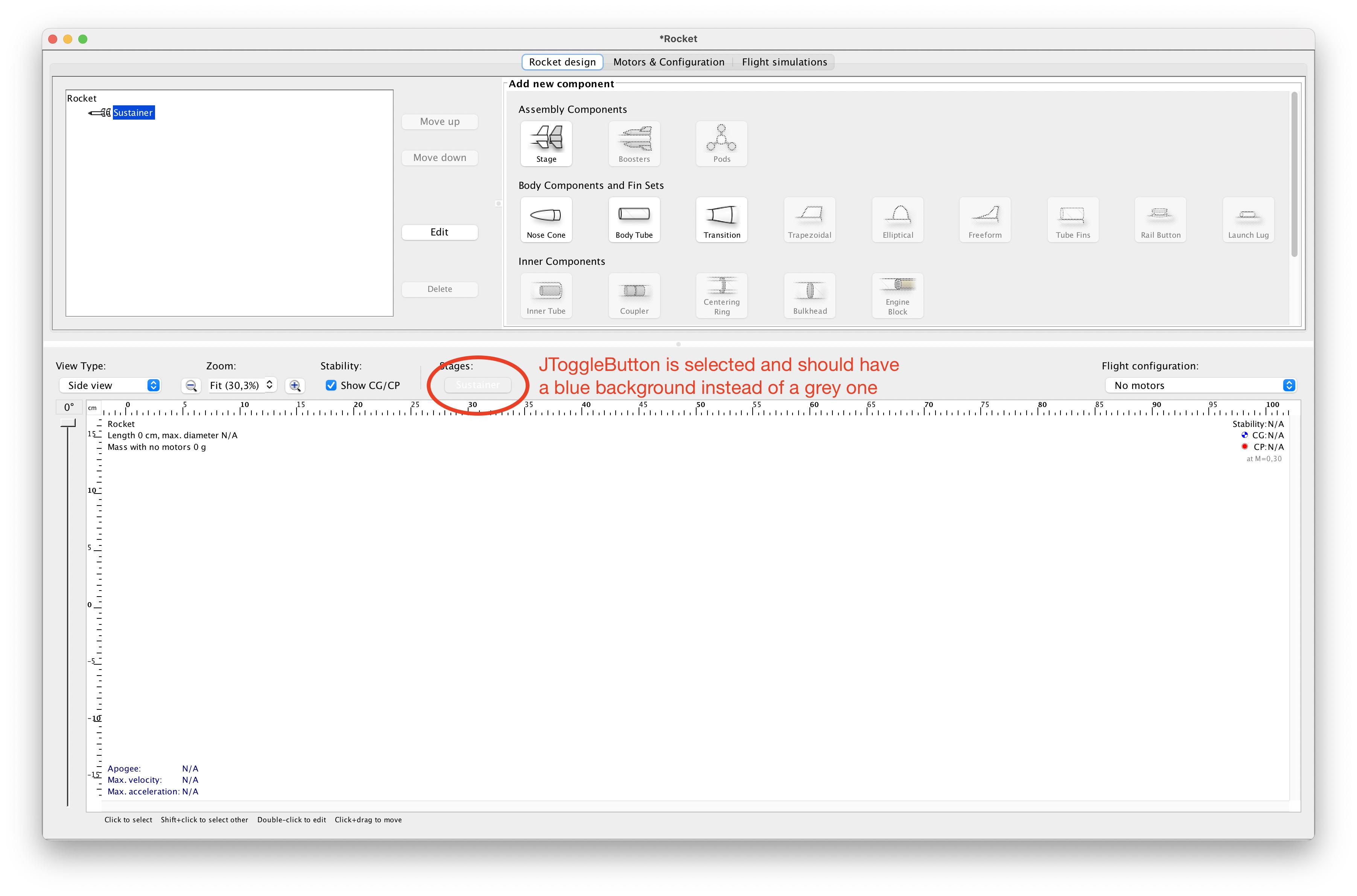
Task: Click the 'Max. velocity:' label
Action: point(134,780)
